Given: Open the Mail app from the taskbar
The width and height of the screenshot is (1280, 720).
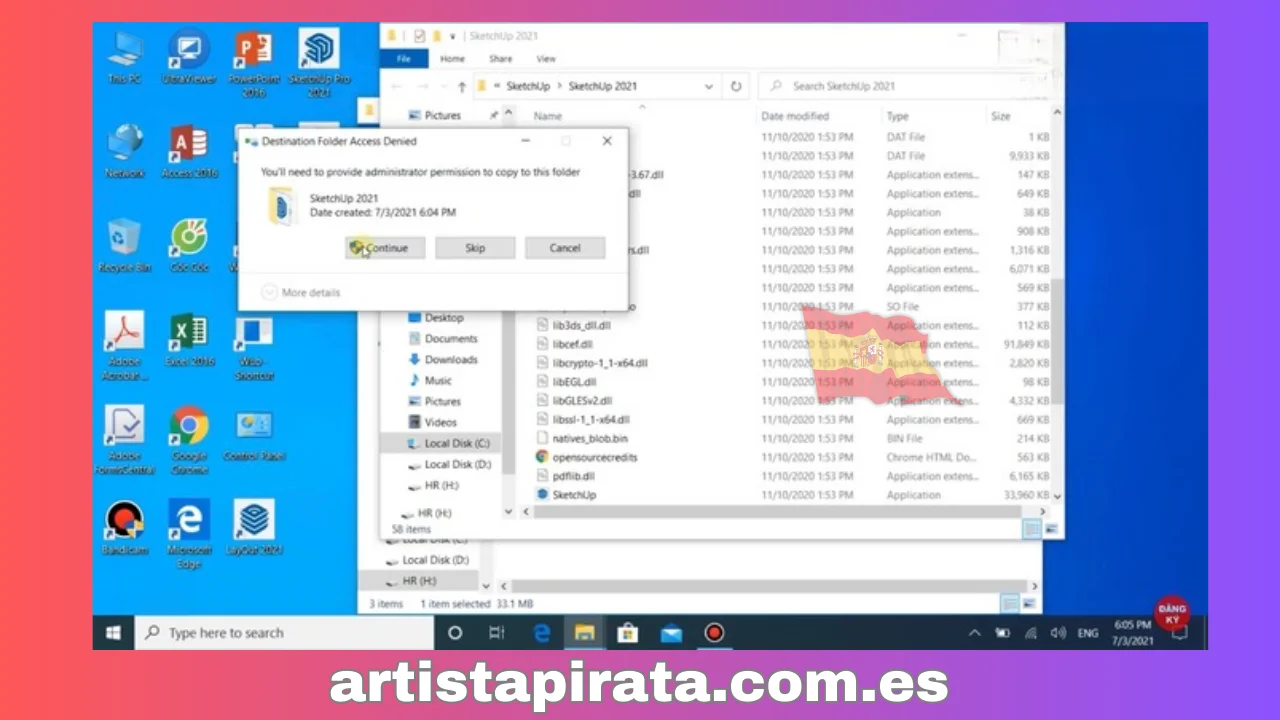Looking at the screenshot, I should (671, 633).
